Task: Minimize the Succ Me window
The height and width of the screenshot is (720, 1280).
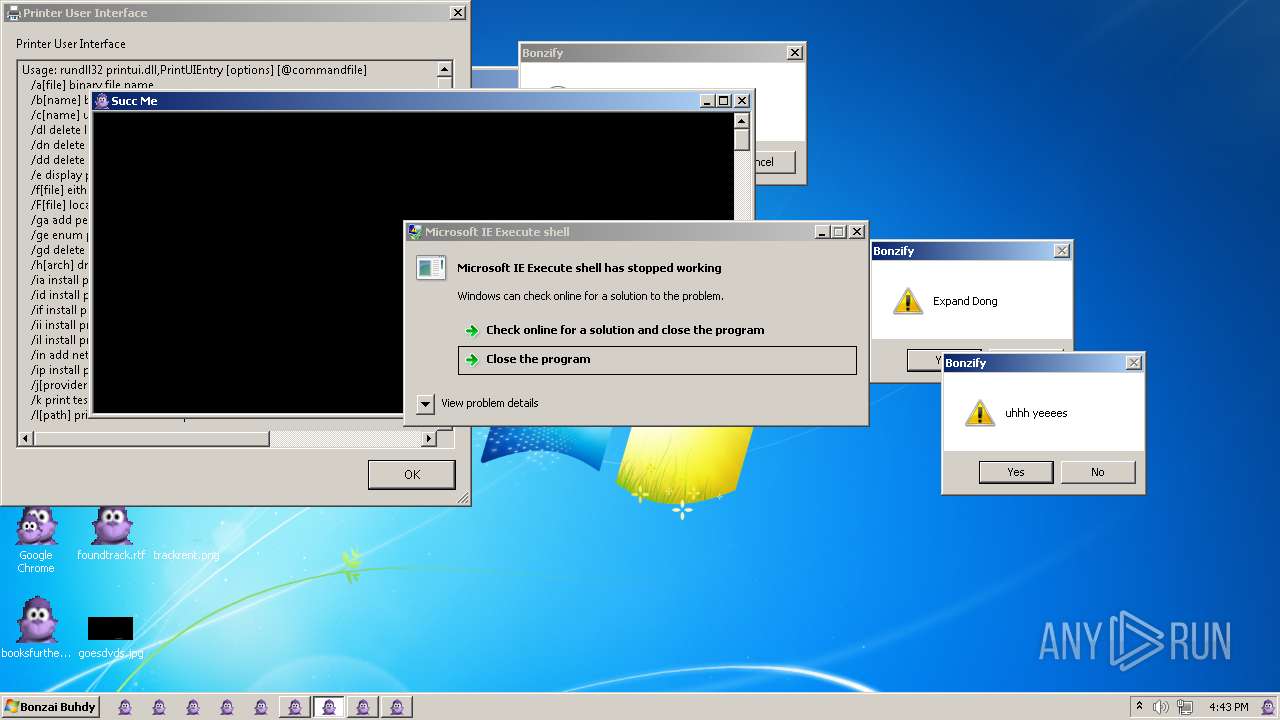Action: pos(708,101)
